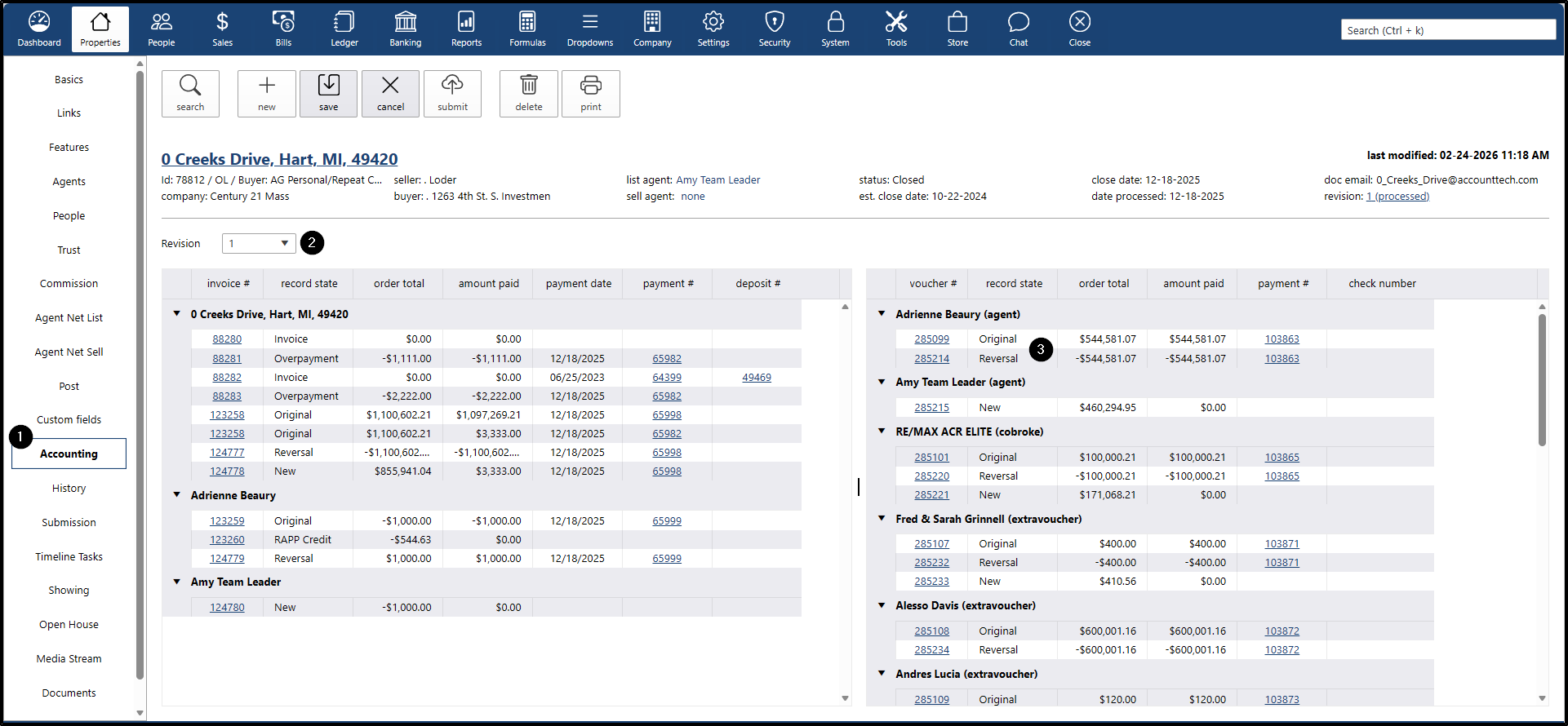Click the Amy Team Leader list agent link
The width and height of the screenshot is (1568, 726).
point(717,180)
